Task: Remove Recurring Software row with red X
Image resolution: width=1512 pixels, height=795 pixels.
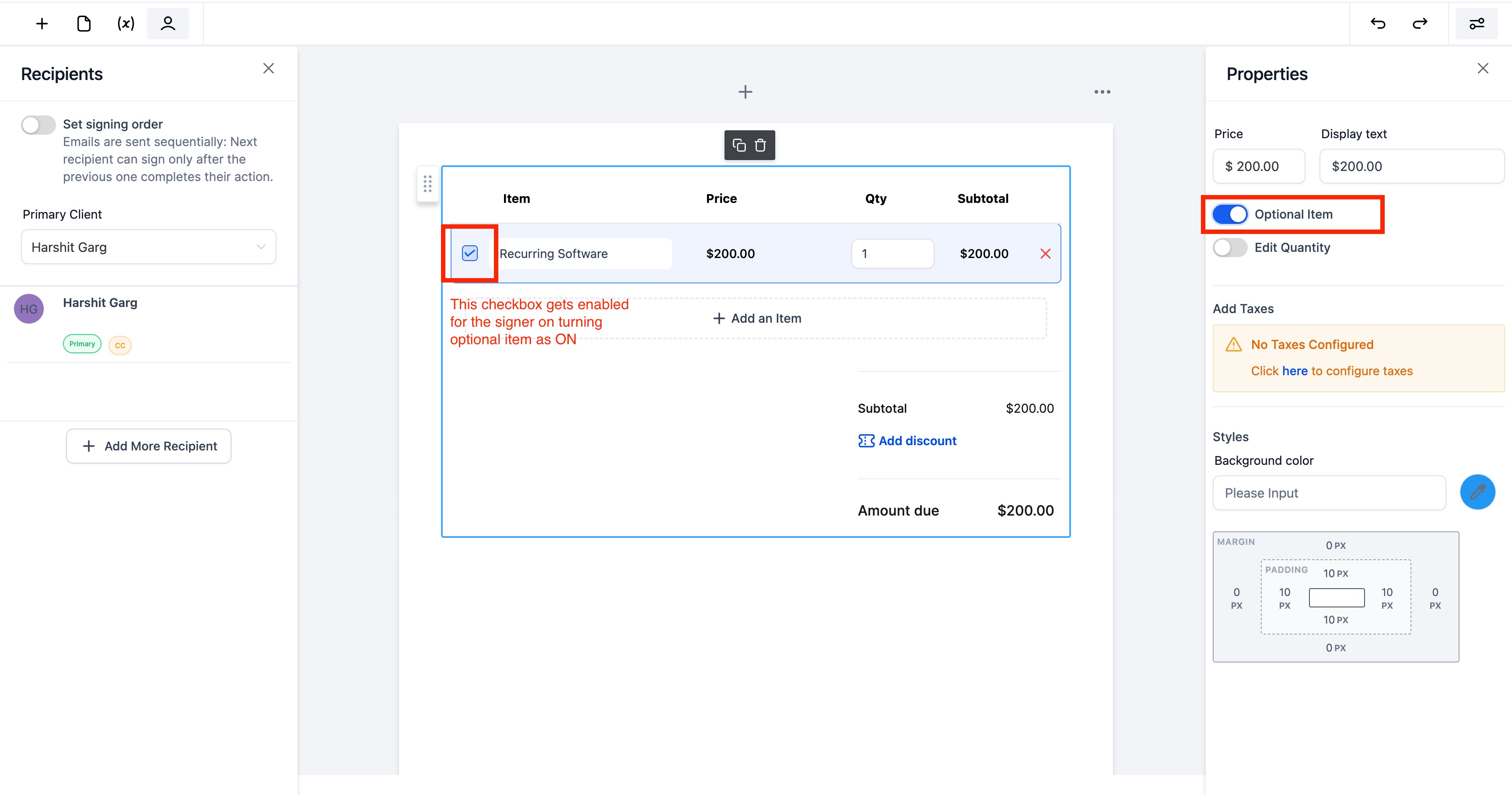Action: pyautogui.click(x=1045, y=254)
